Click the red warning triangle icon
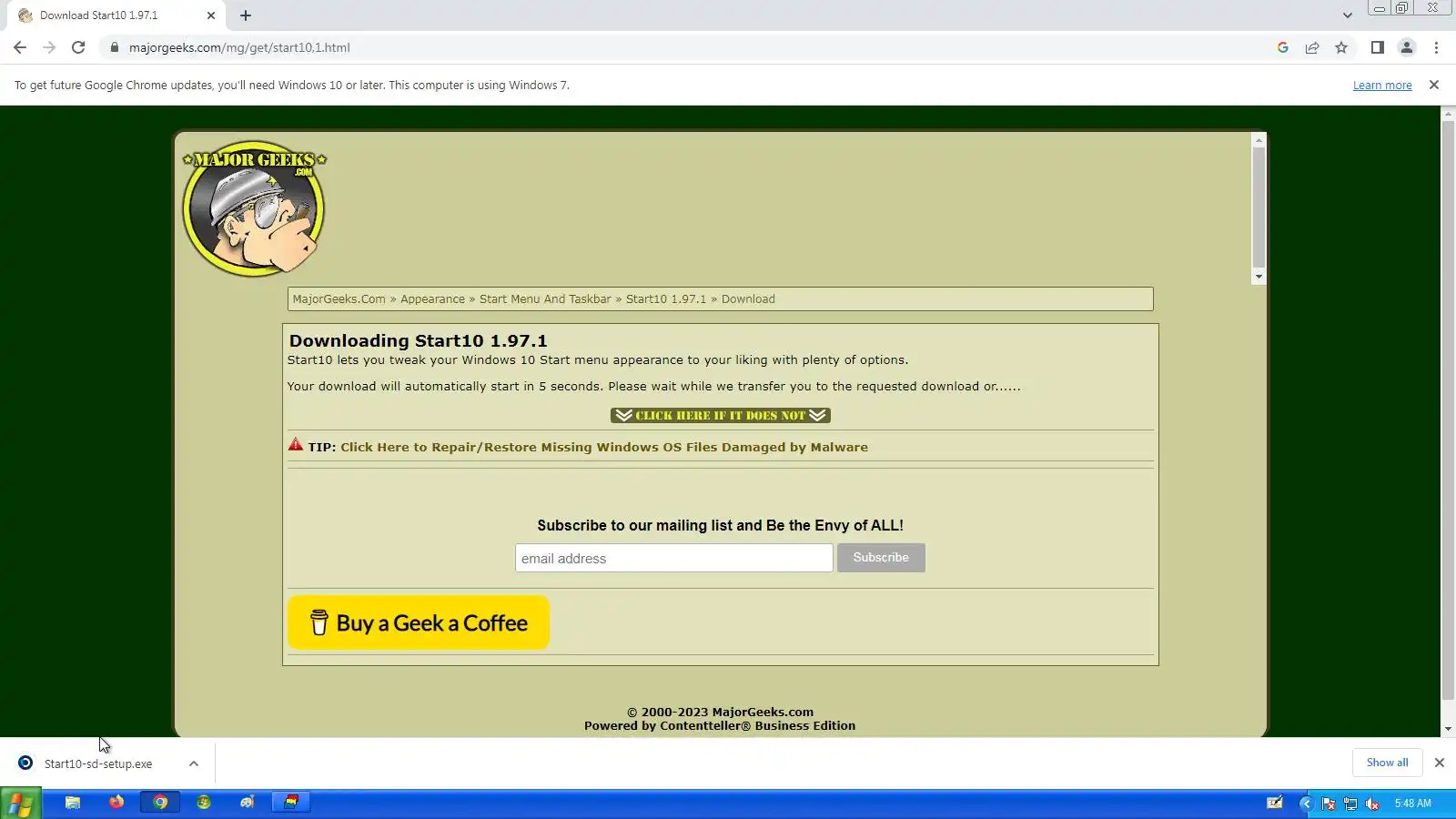This screenshot has height=819, width=1456. click(296, 445)
